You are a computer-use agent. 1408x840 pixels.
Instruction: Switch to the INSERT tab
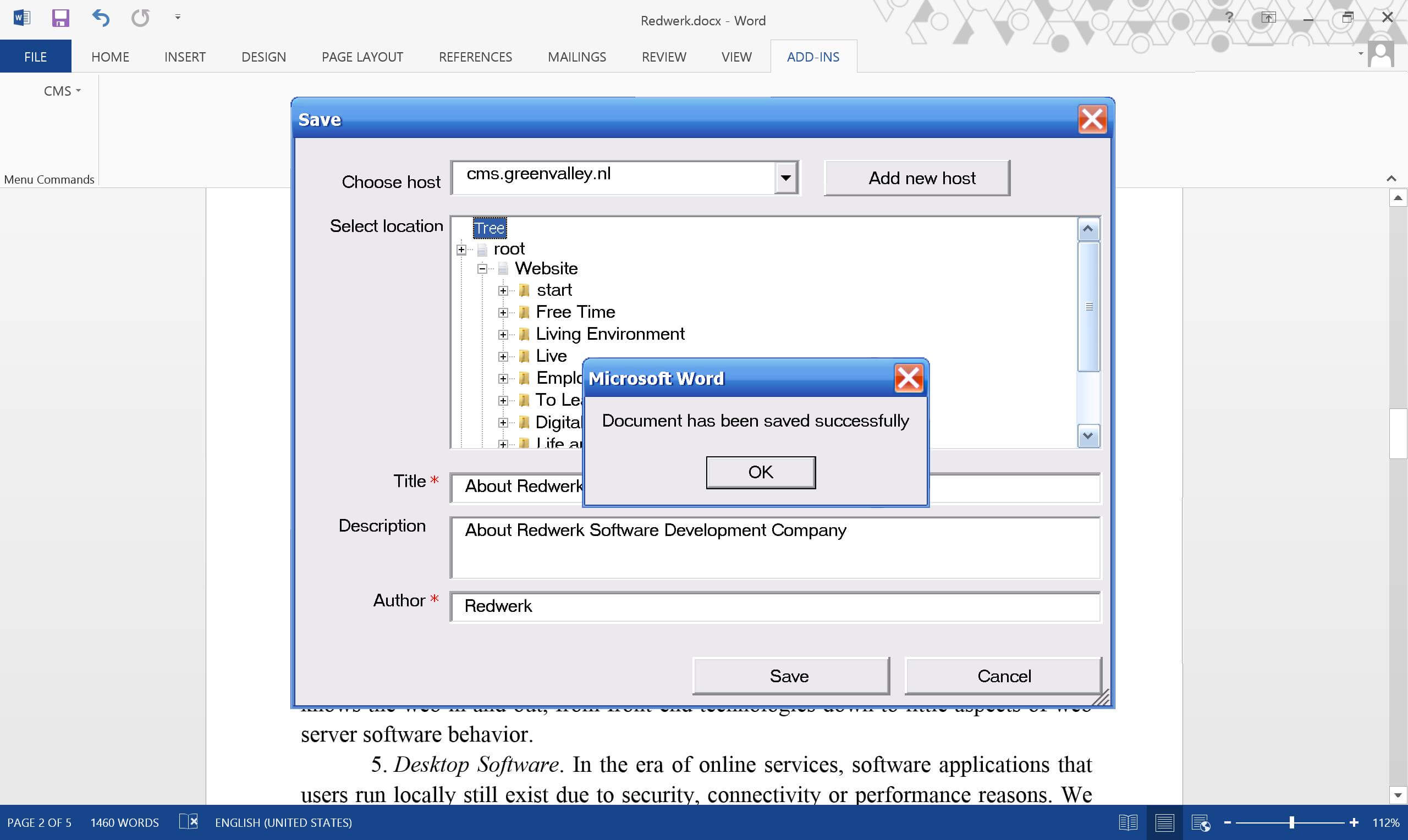[x=185, y=57]
